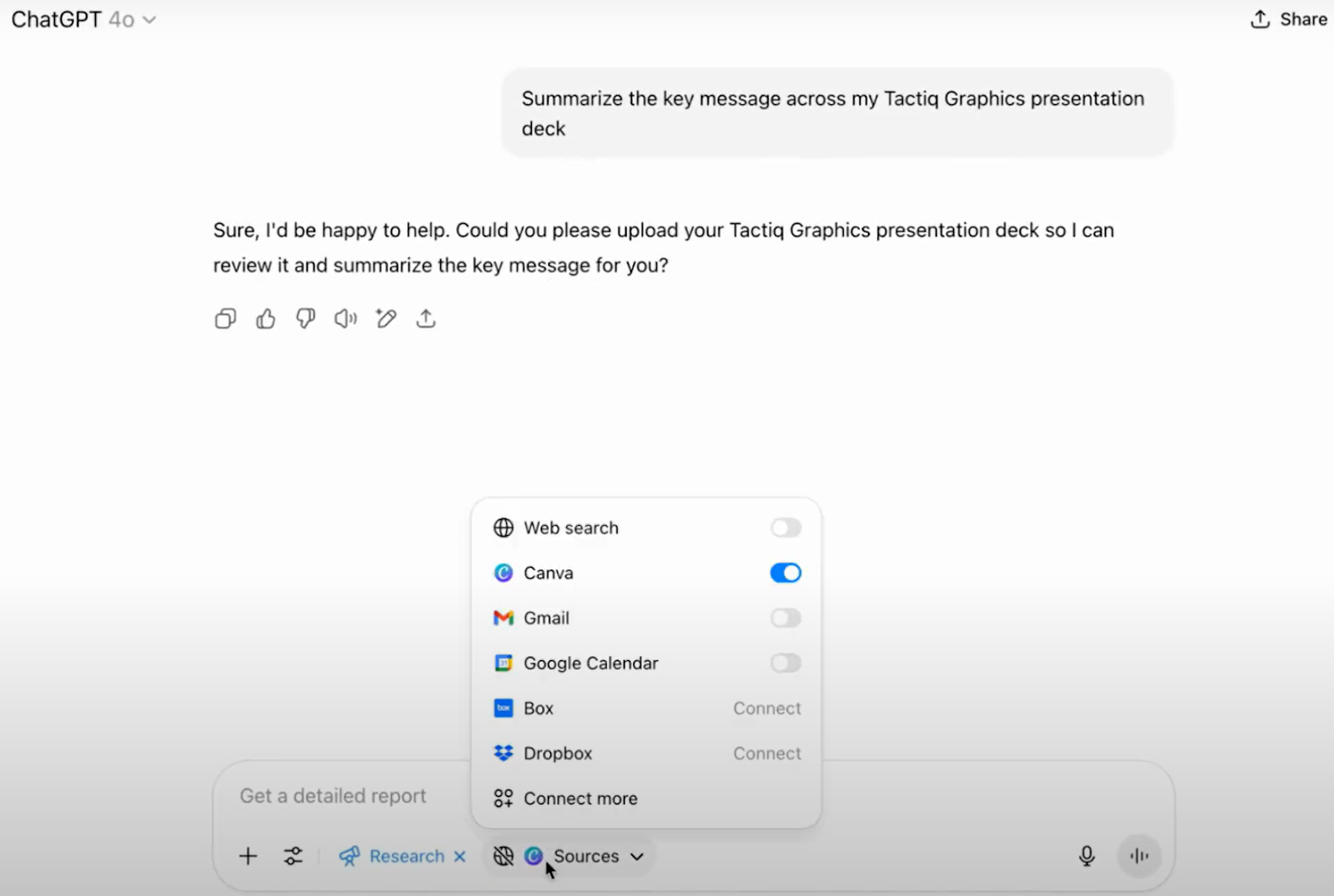Start dictation with the microphone
The width and height of the screenshot is (1334, 896).
[1086, 856]
